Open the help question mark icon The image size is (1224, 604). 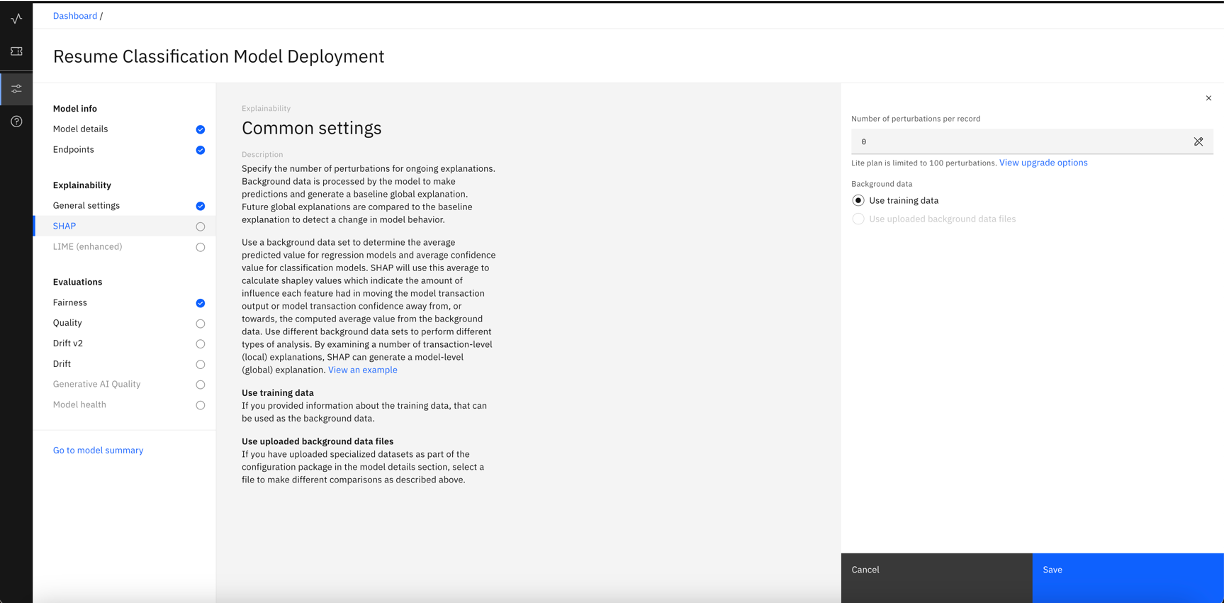pyautogui.click(x=16, y=121)
